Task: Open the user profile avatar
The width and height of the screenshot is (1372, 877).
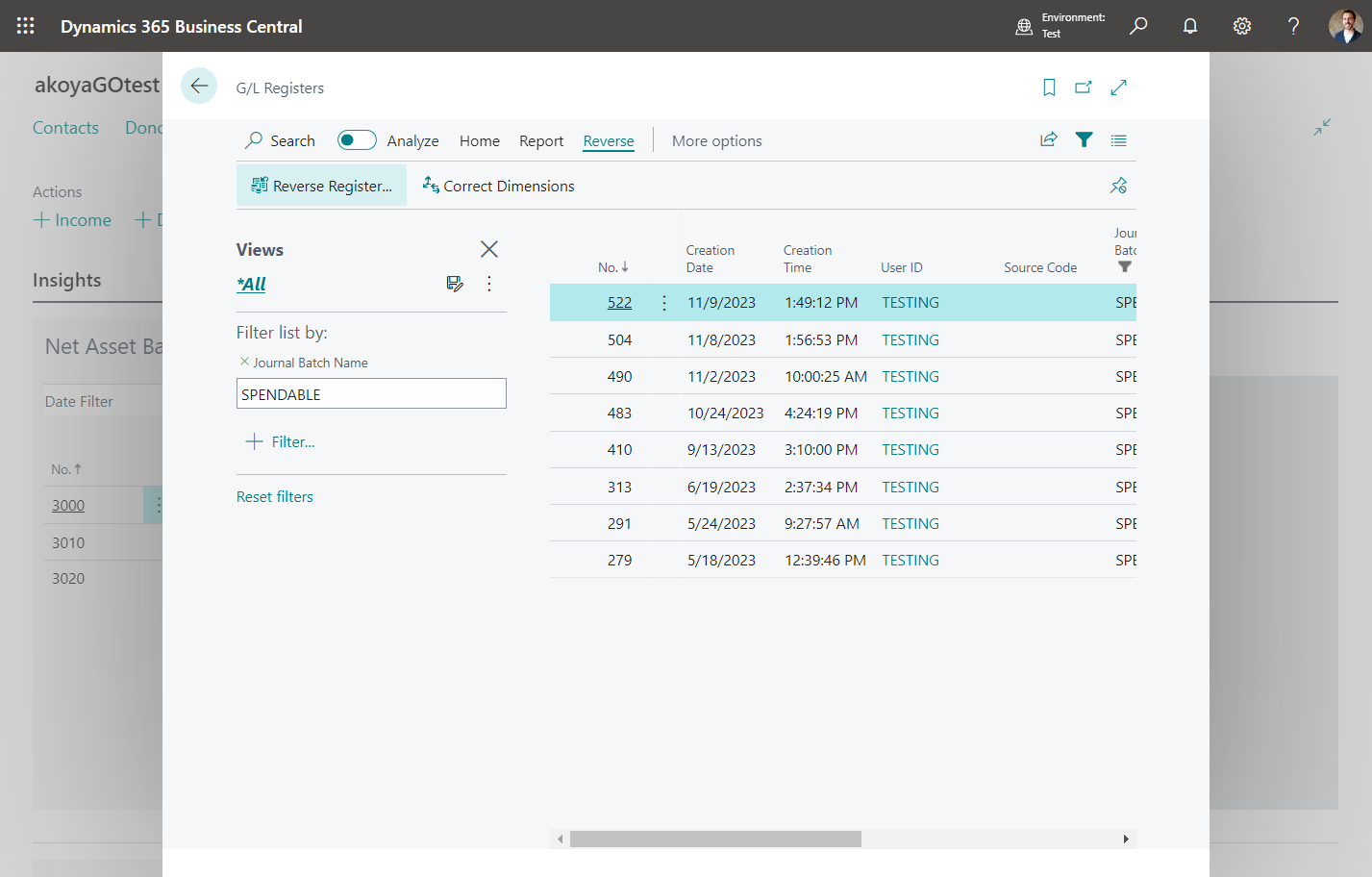Action: 1345,26
